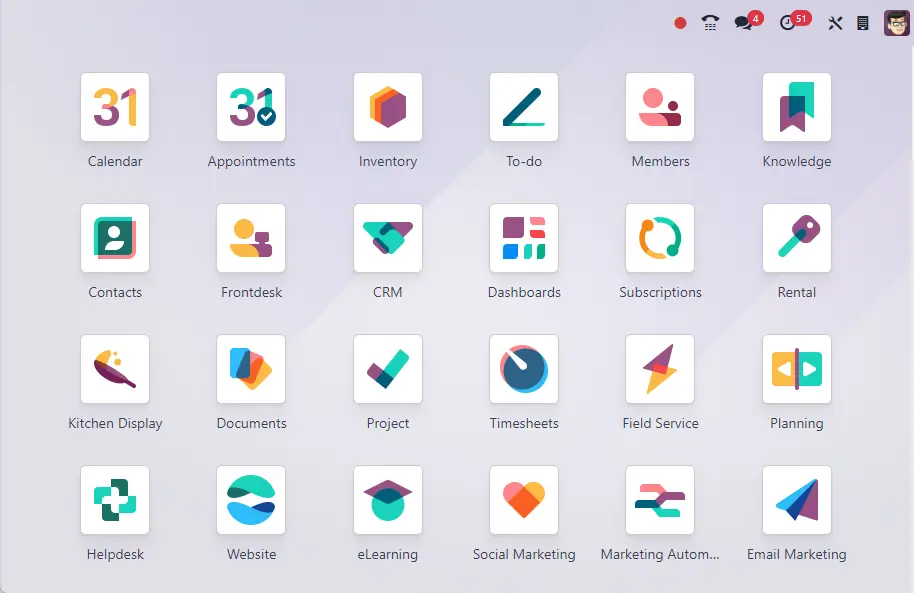Open the debug tools wrench menu
Screen dimensions: 914x593
tap(835, 23)
